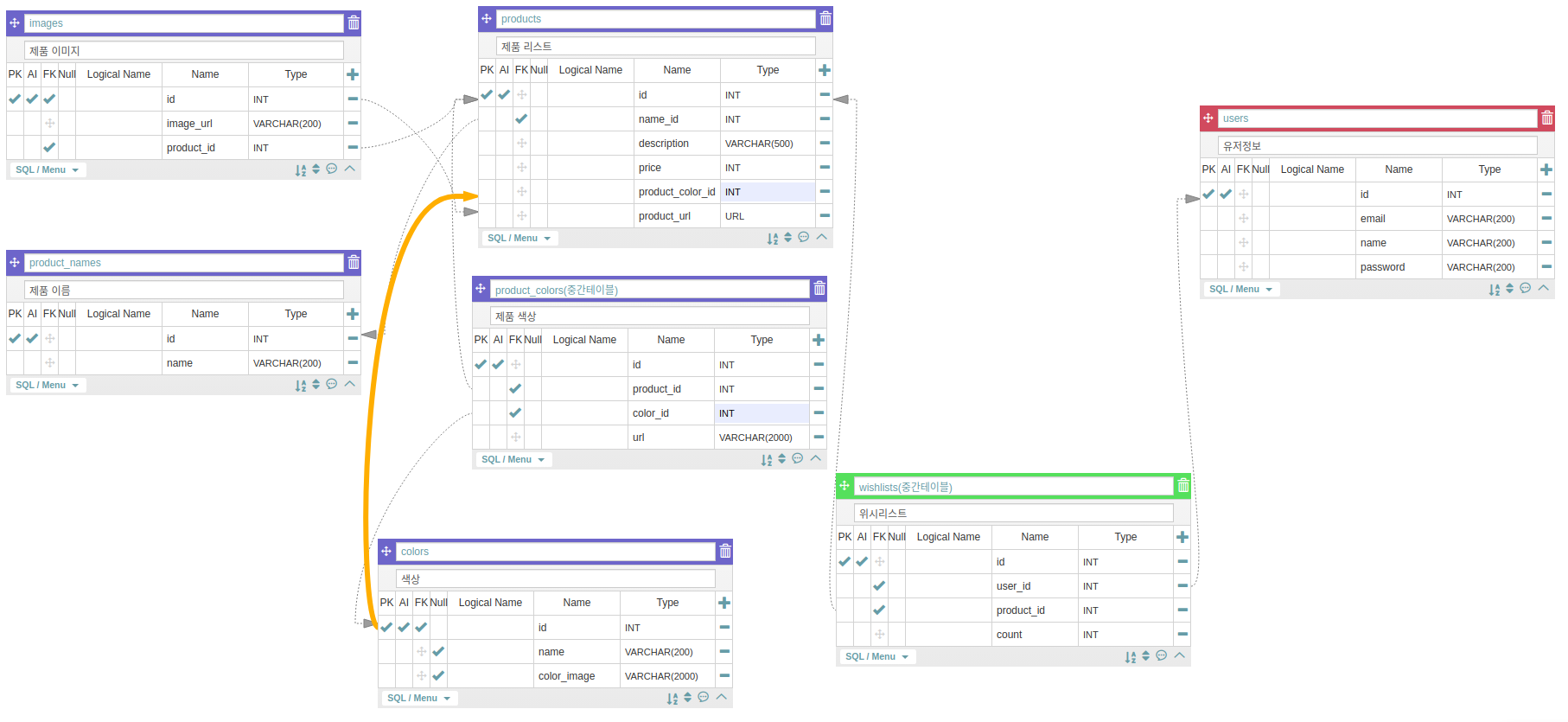1568x722 pixels.
Task: Open SQL / Menu in colors table
Action: [418, 699]
